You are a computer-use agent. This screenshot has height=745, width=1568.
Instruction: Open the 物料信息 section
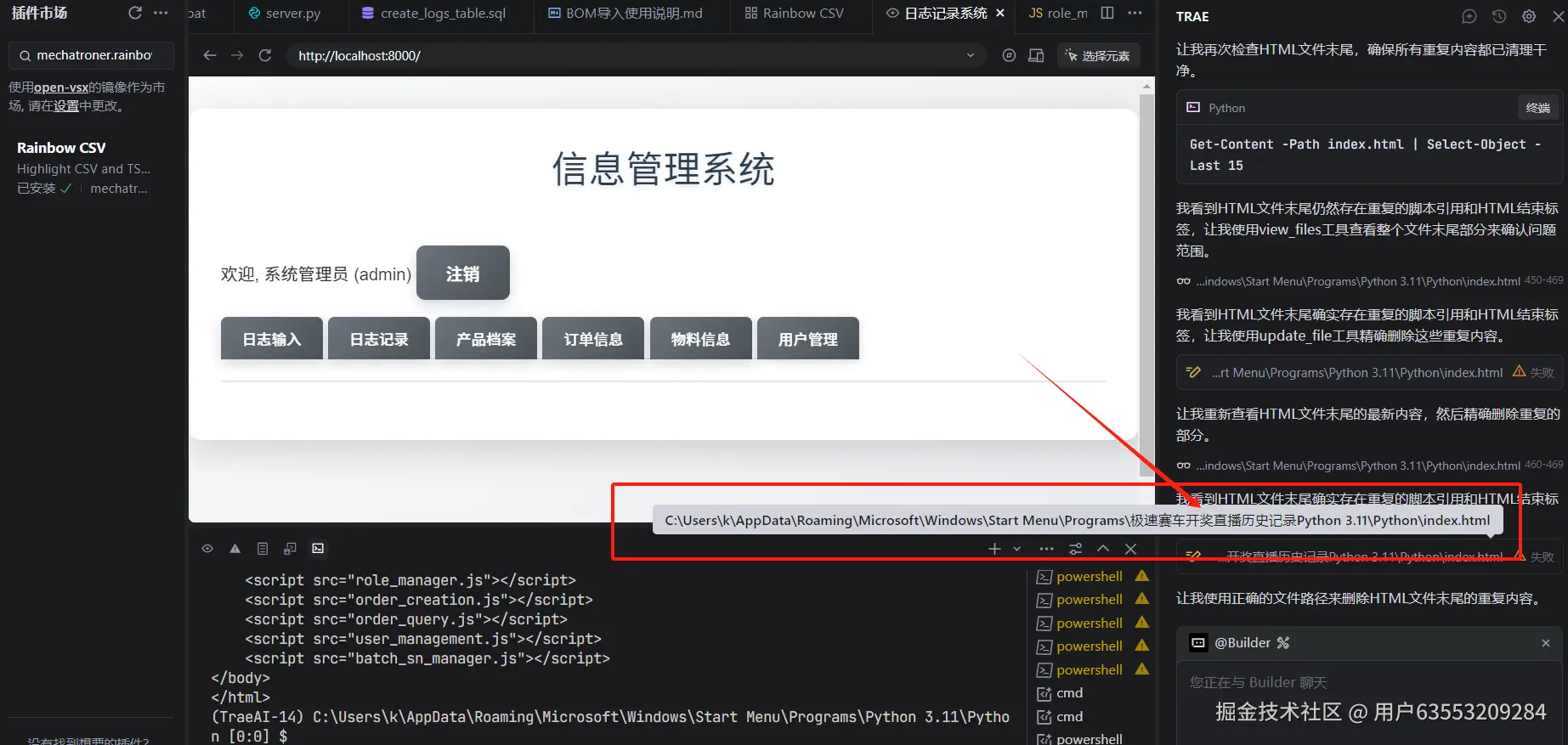click(x=700, y=338)
